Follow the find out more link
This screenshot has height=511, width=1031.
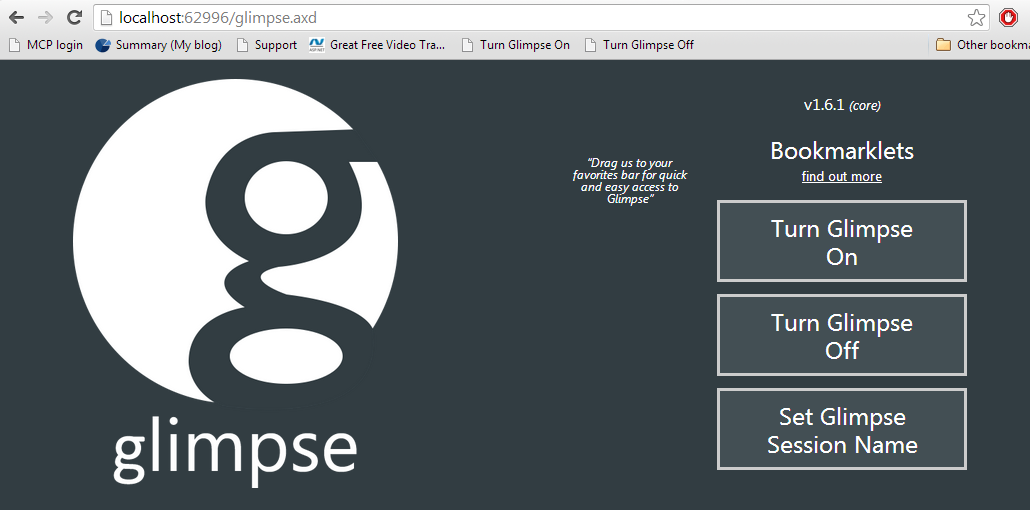842,176
